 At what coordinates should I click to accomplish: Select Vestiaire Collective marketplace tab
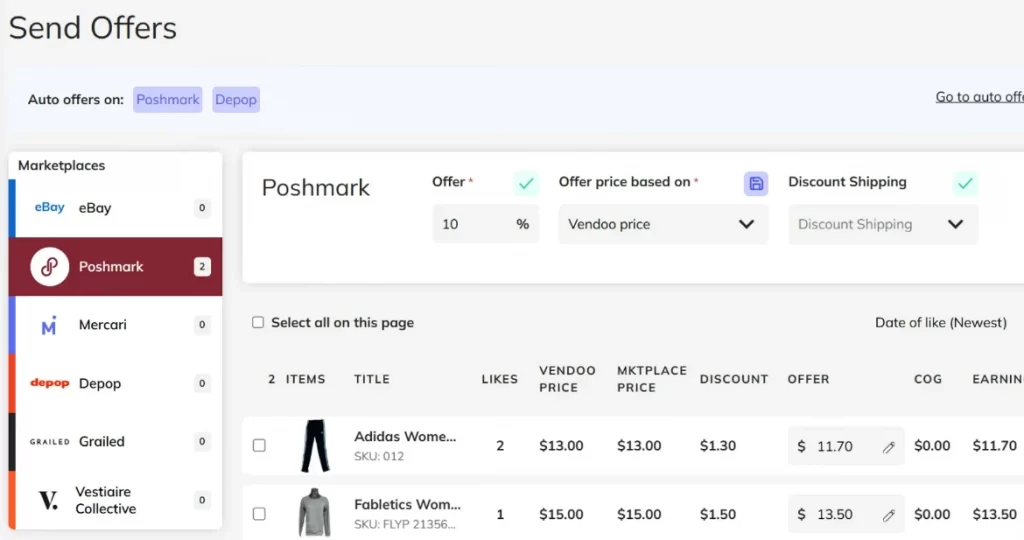116,500
